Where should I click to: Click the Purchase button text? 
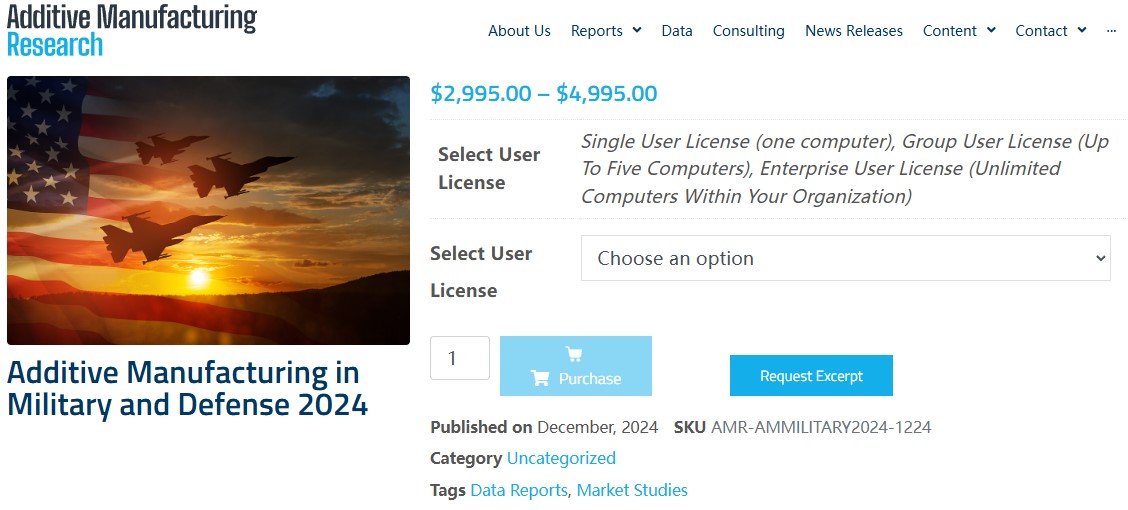(x=589, y=379)
